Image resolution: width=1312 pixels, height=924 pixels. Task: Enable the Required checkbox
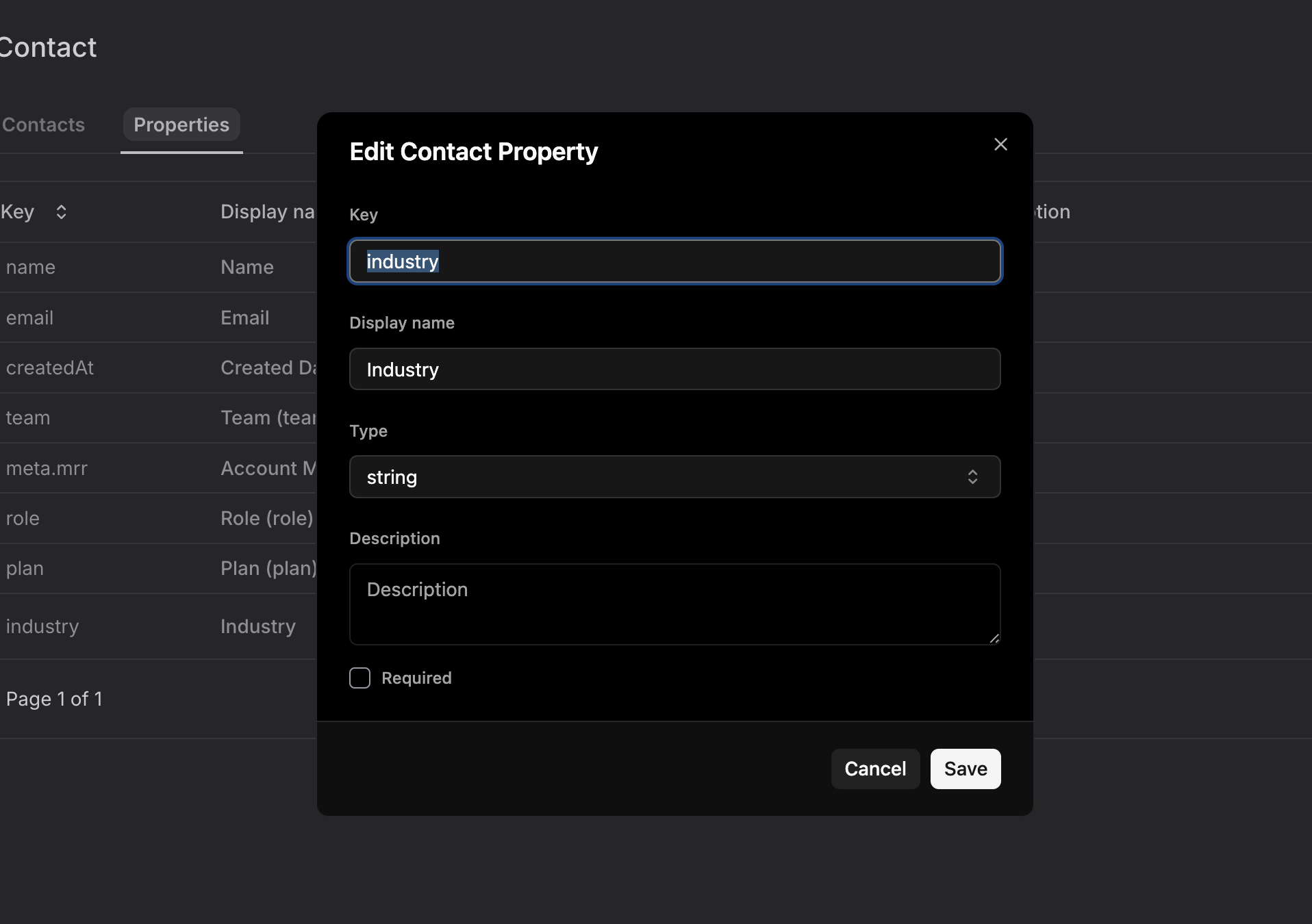(359, 678)
